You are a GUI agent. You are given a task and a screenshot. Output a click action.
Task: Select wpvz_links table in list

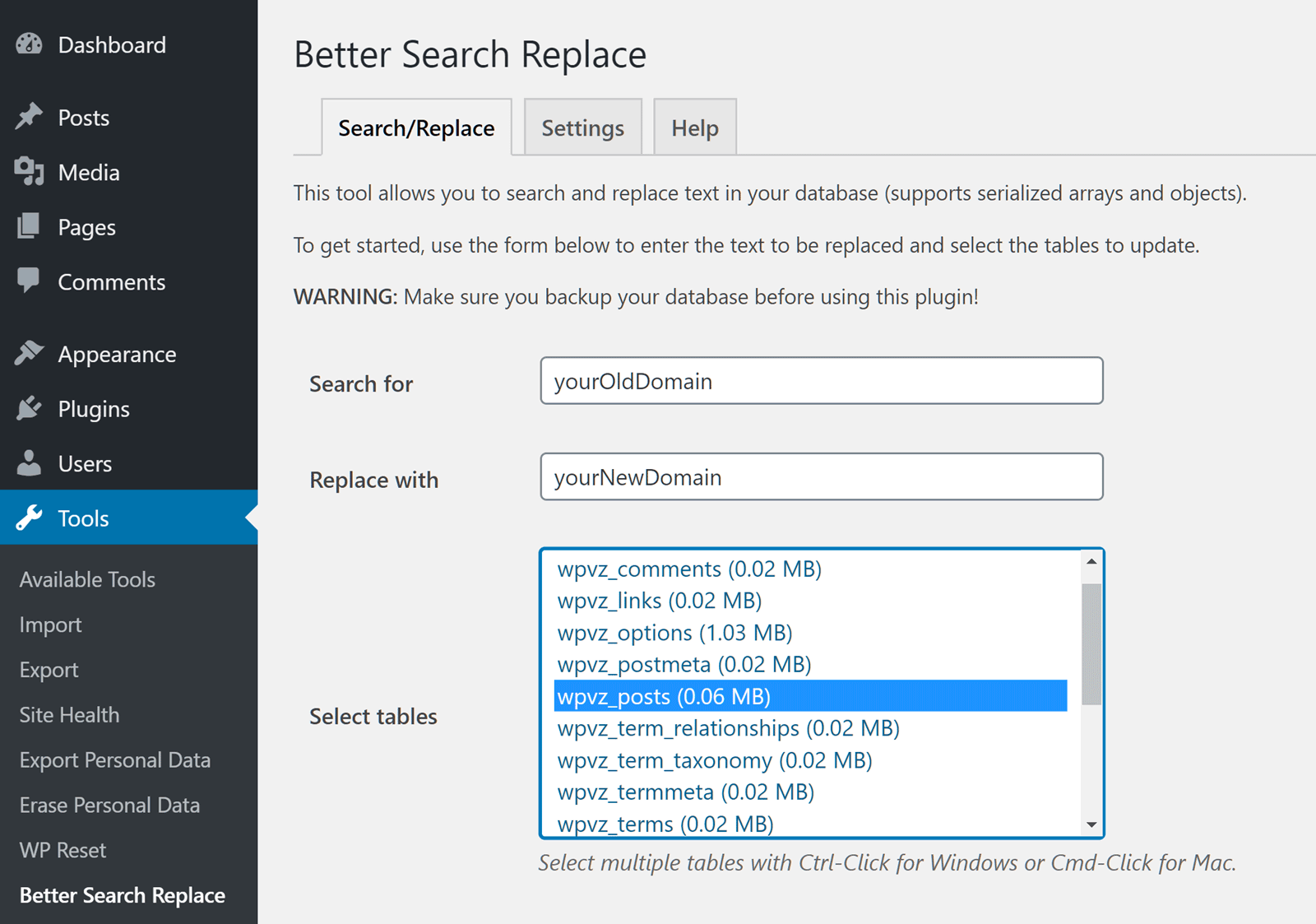tap(810, 601)
